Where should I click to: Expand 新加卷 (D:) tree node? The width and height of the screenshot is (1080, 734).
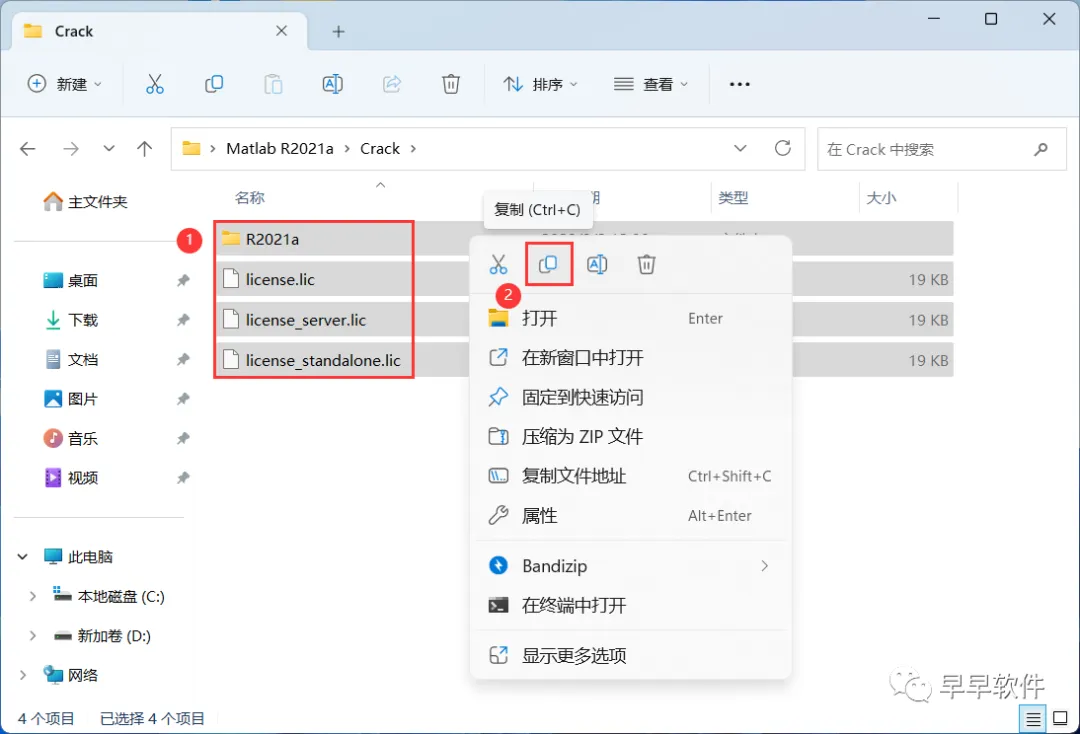coord(32,636)
